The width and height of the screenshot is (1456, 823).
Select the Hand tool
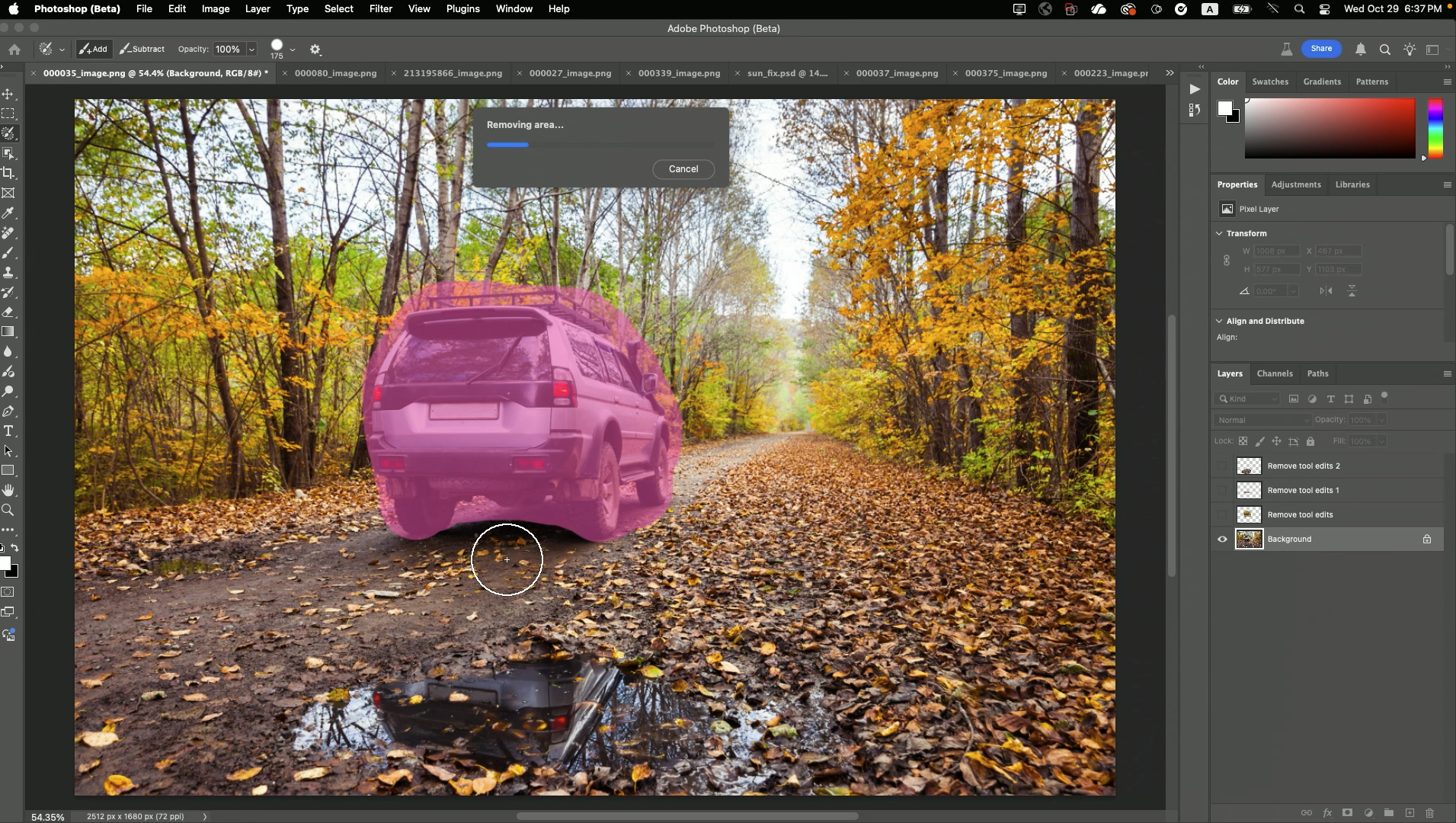click(8, 491)
